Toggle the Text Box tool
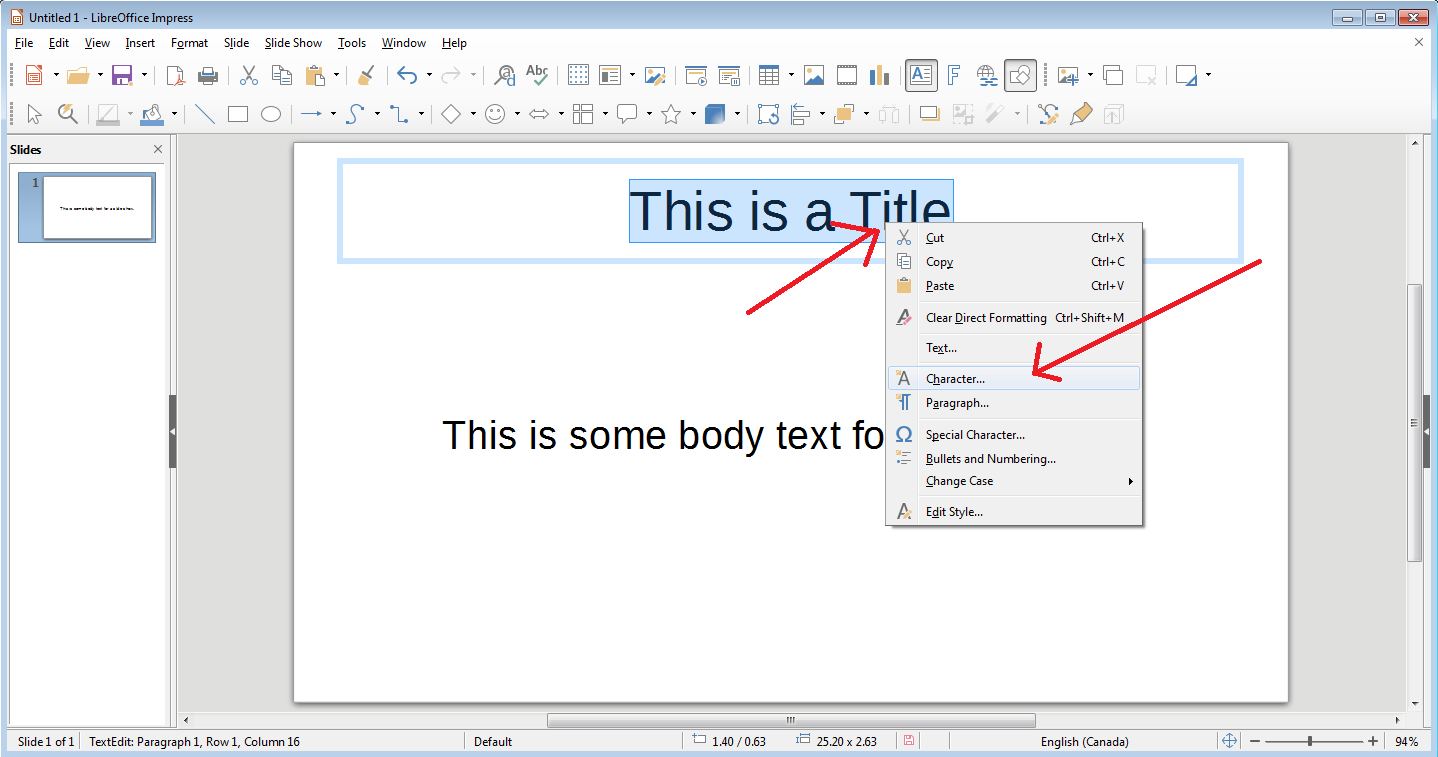Image resolution: width=1438 pixels, height=757 pixels. point(921,75)
